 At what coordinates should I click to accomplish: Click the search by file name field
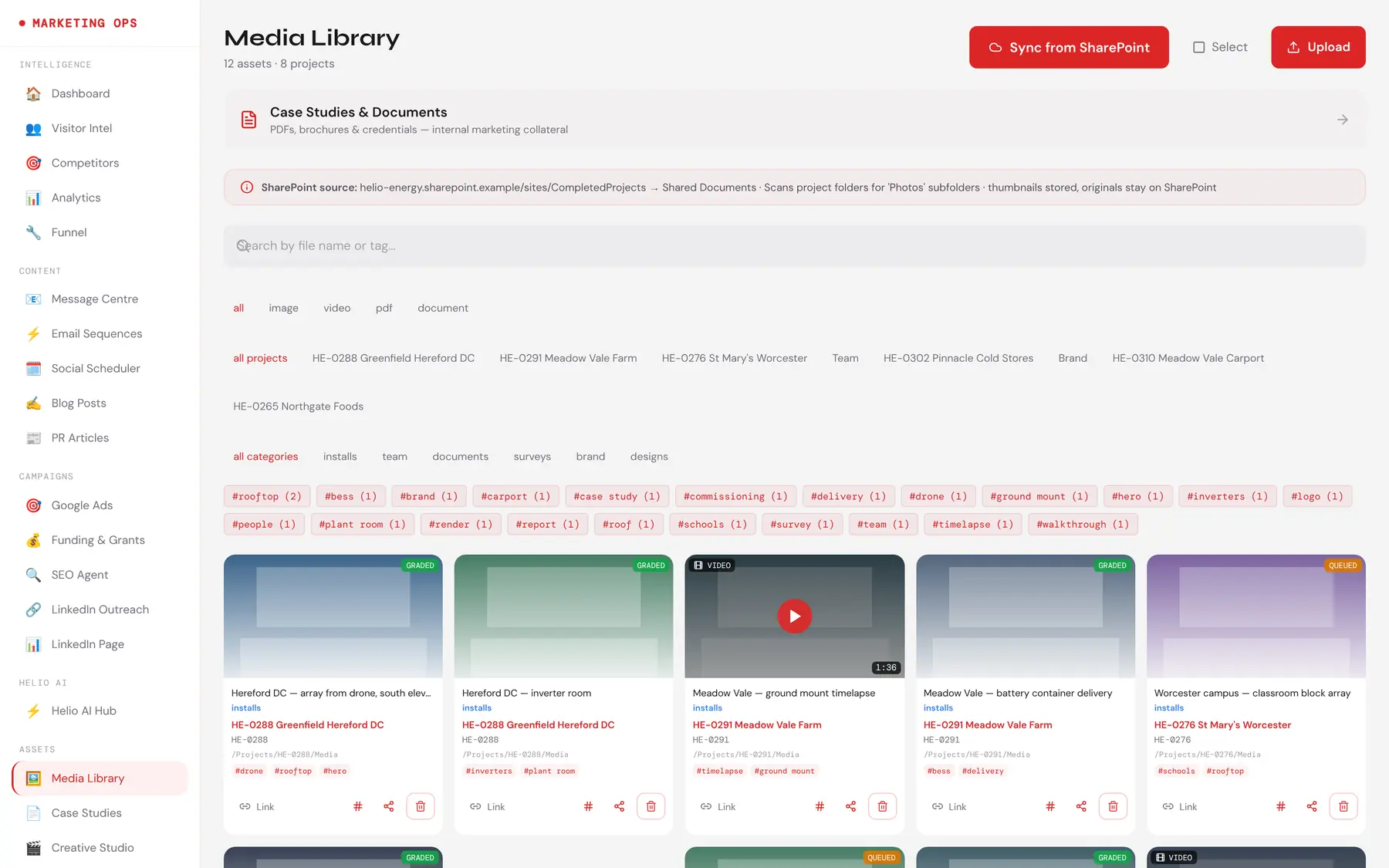coord(794,245)
